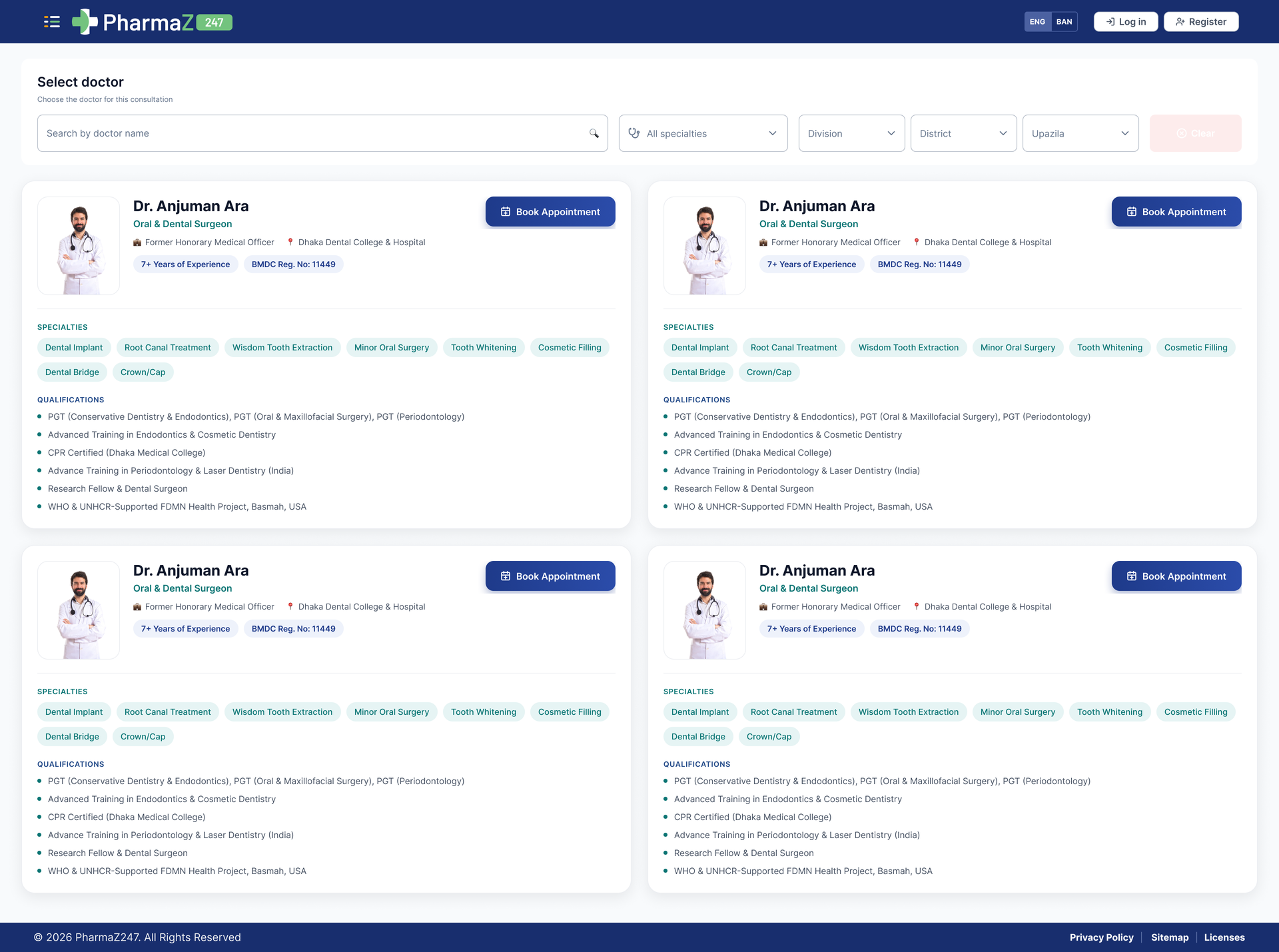
Task: Open the Privacy Policy link
Action: (x=1101, y=937)
